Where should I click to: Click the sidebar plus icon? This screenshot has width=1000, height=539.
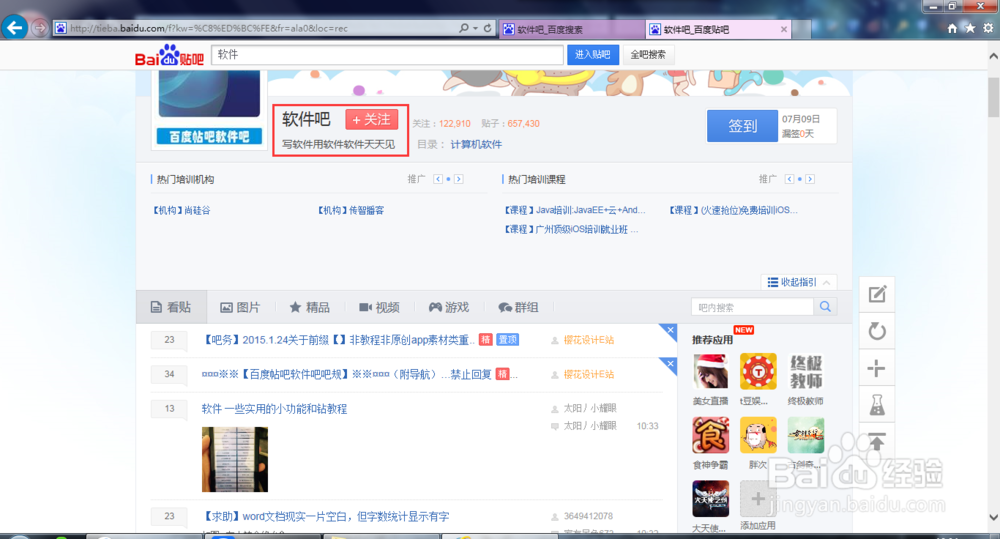click(877, 368)
